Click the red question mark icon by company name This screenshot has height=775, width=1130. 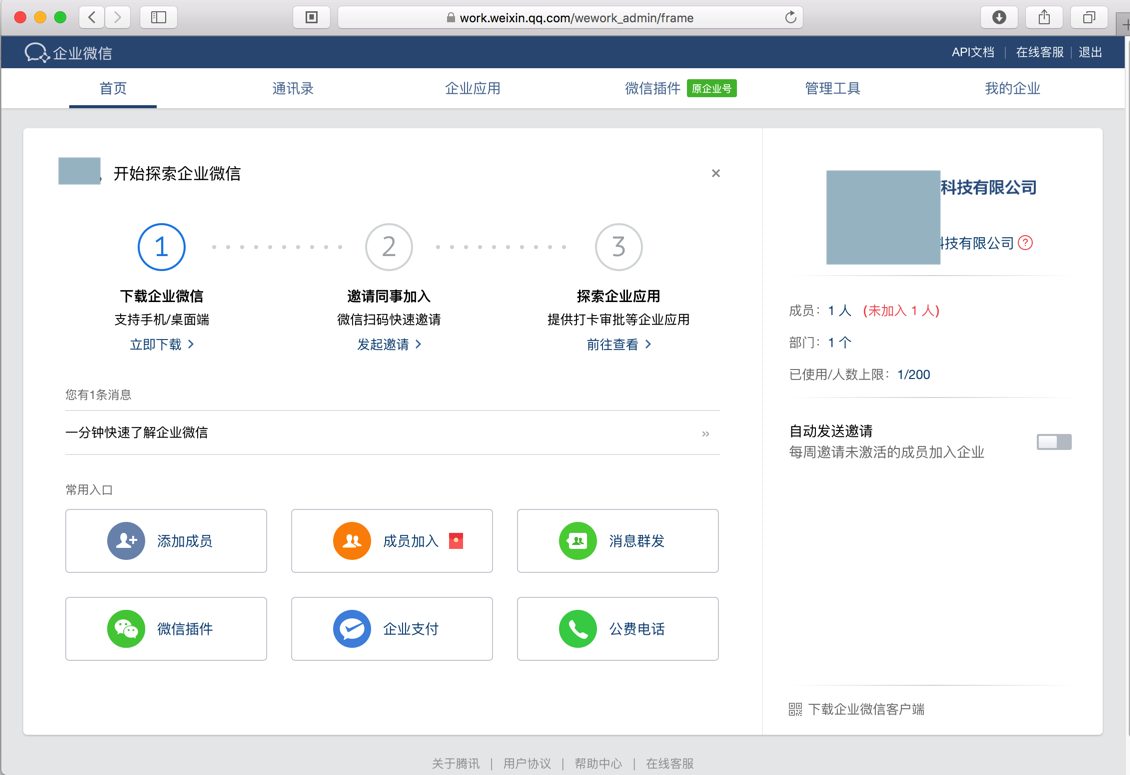click(1026, 243)
